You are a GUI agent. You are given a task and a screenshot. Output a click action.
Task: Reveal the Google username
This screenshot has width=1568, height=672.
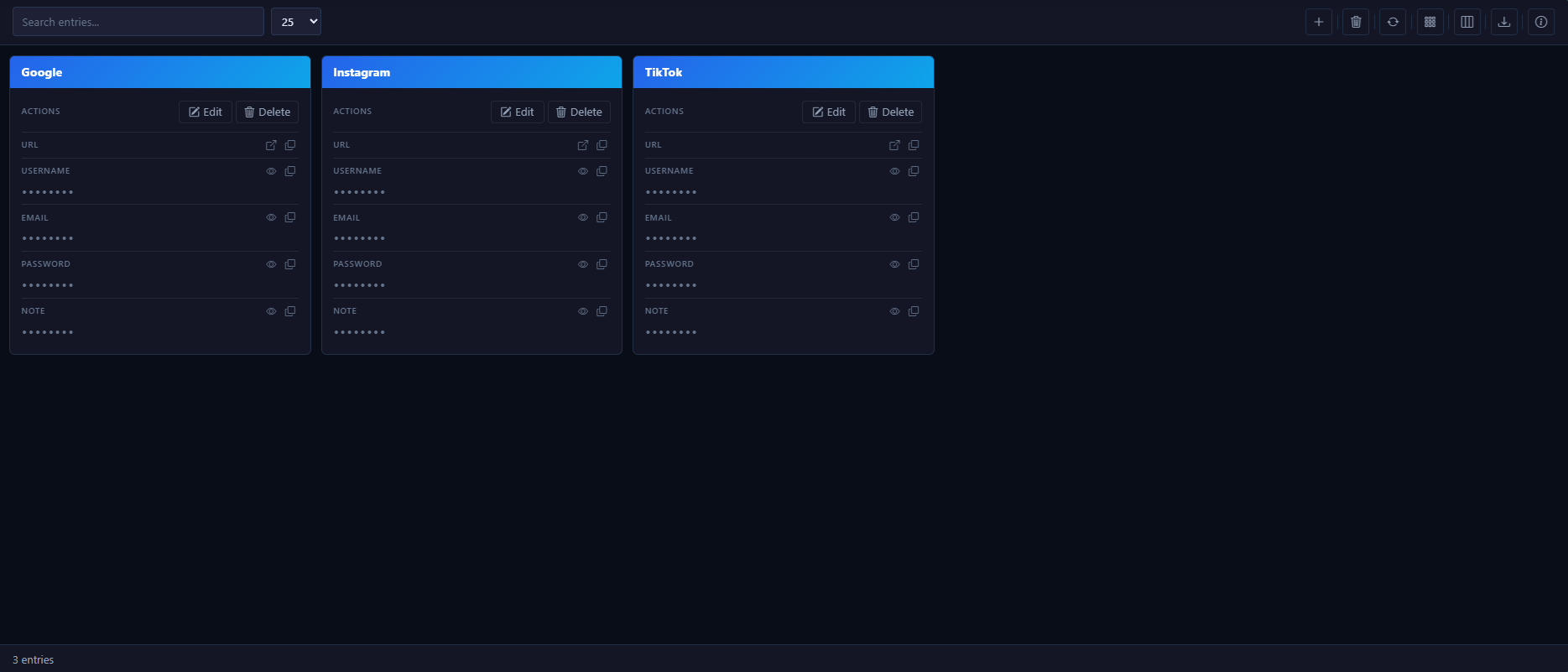[x=271, y=171]
